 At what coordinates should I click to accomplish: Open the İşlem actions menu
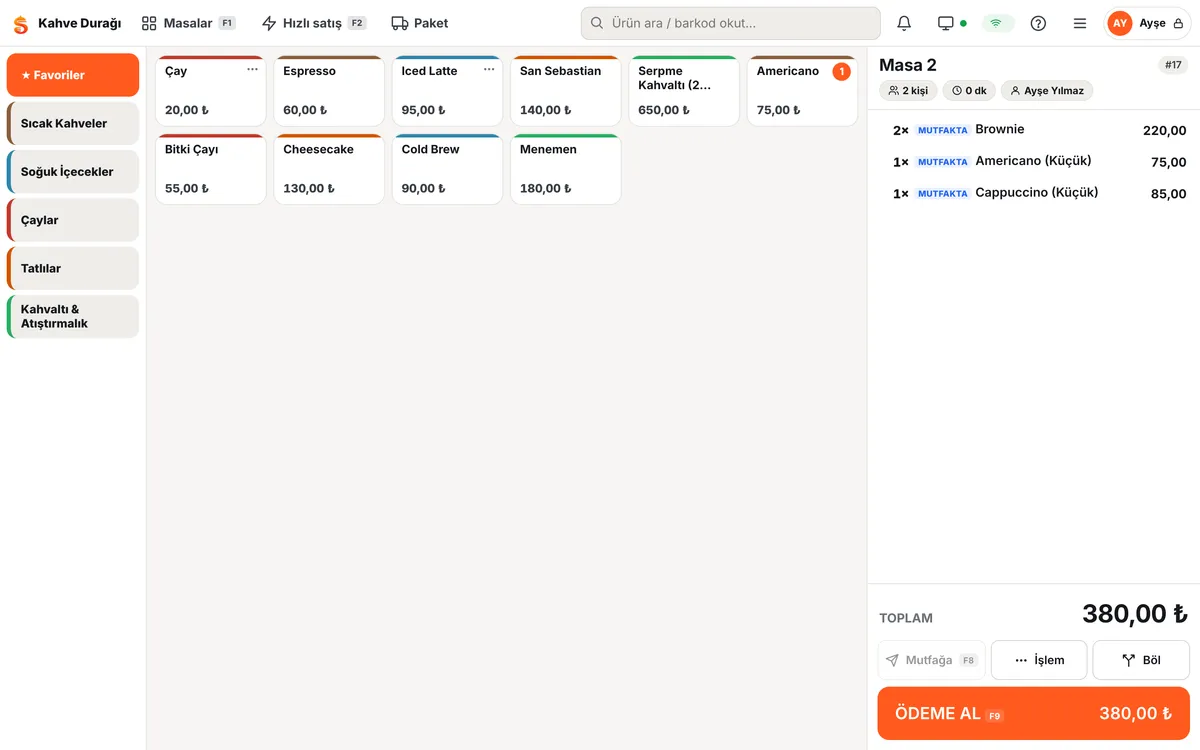point(1039,660)
